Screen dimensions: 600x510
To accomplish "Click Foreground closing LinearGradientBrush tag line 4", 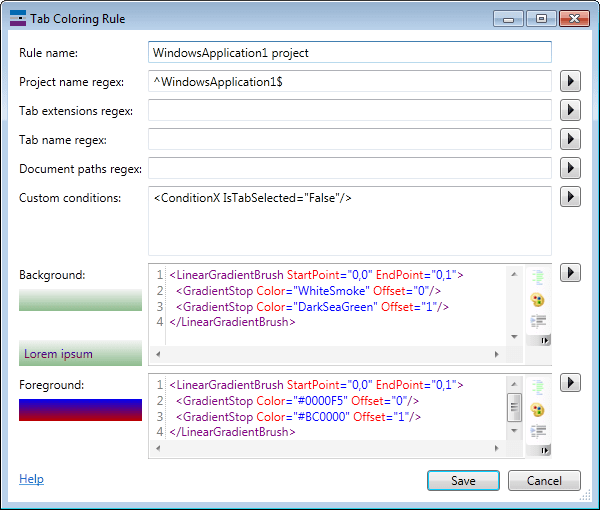I will click(x=233, y=432).
